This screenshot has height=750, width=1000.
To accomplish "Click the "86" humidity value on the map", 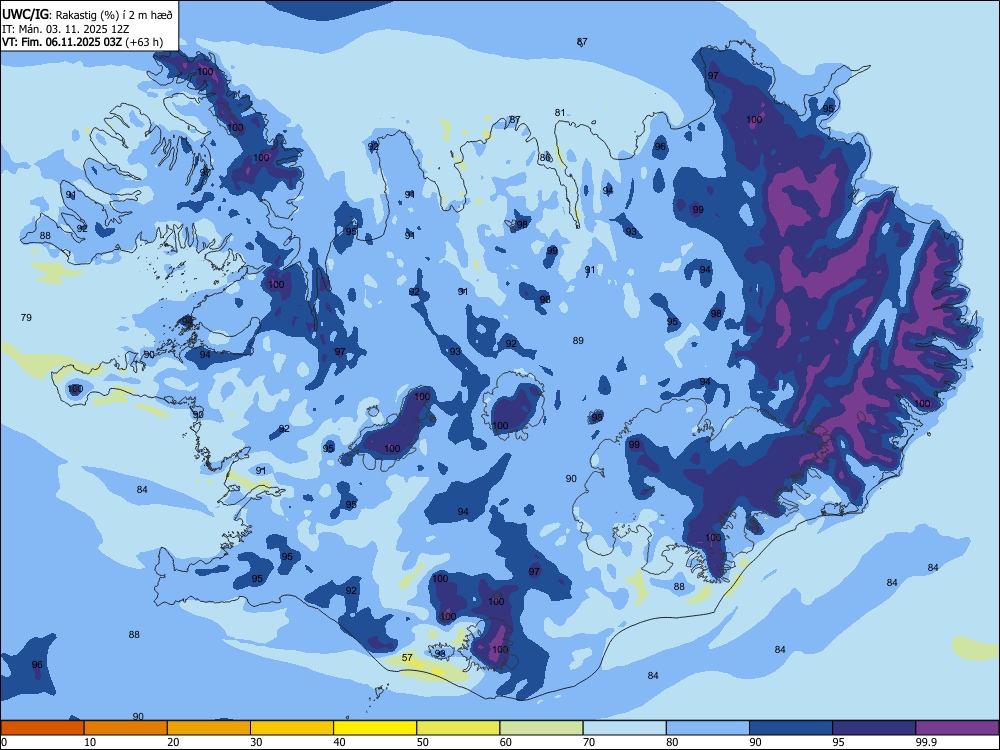I will [x=545, y=157].
